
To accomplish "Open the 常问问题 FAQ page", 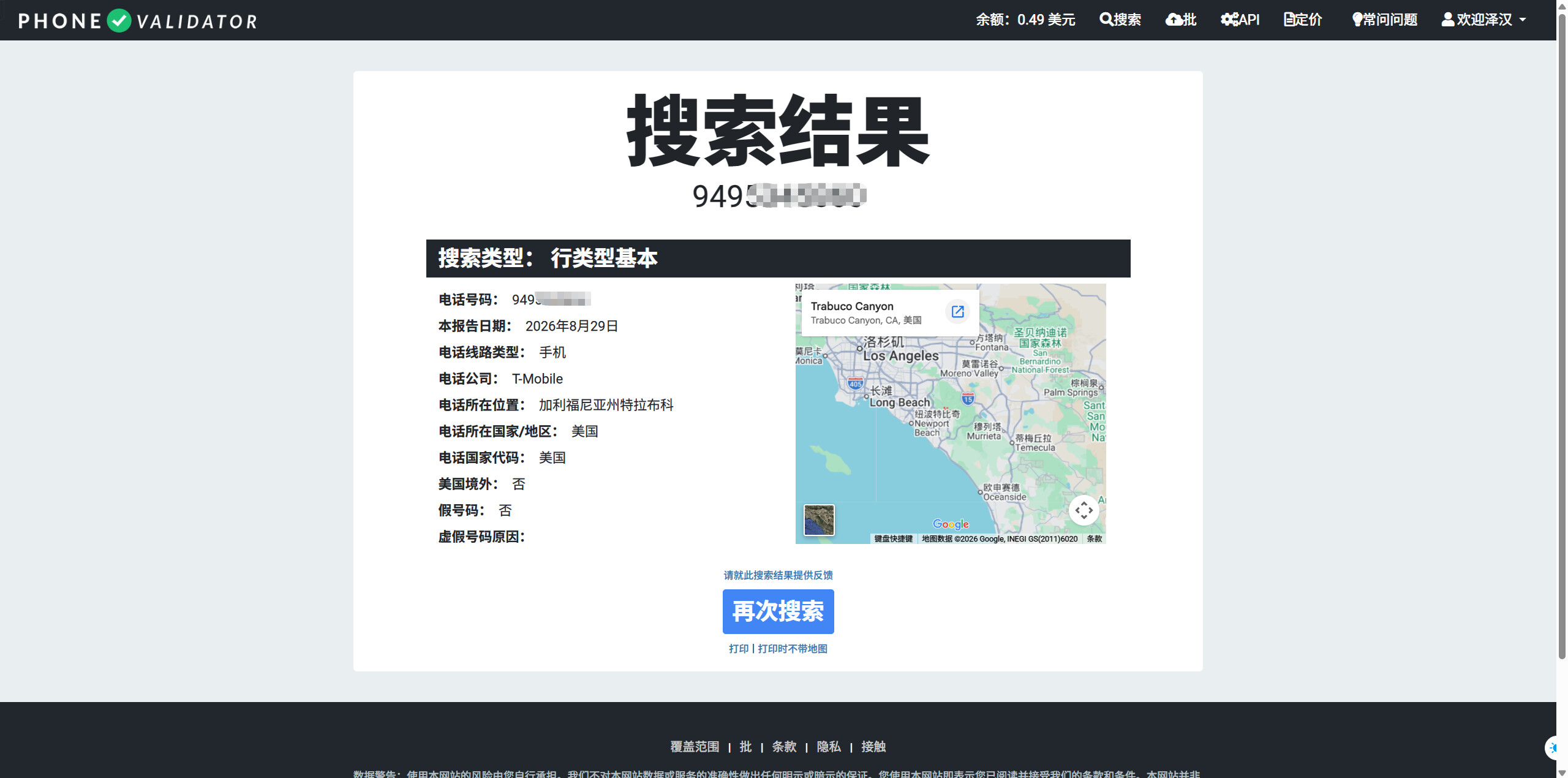I will click(1385, 20).
